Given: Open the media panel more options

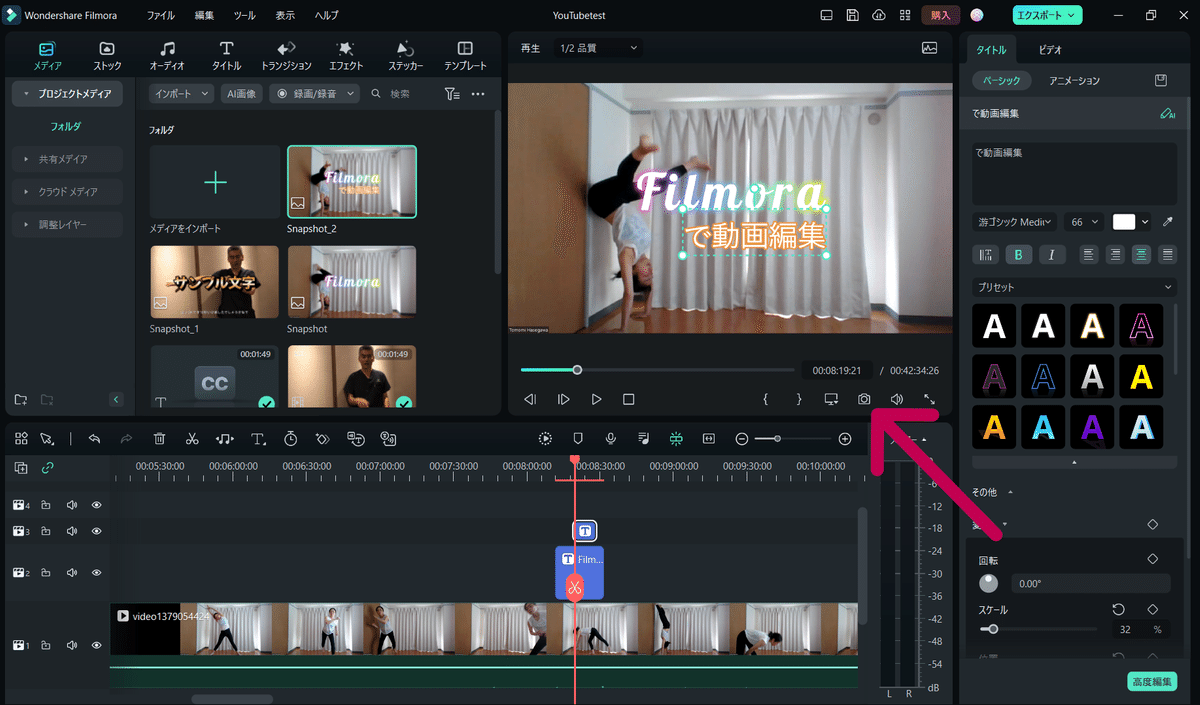Looking at the screenshot, I should click(478, 94).
